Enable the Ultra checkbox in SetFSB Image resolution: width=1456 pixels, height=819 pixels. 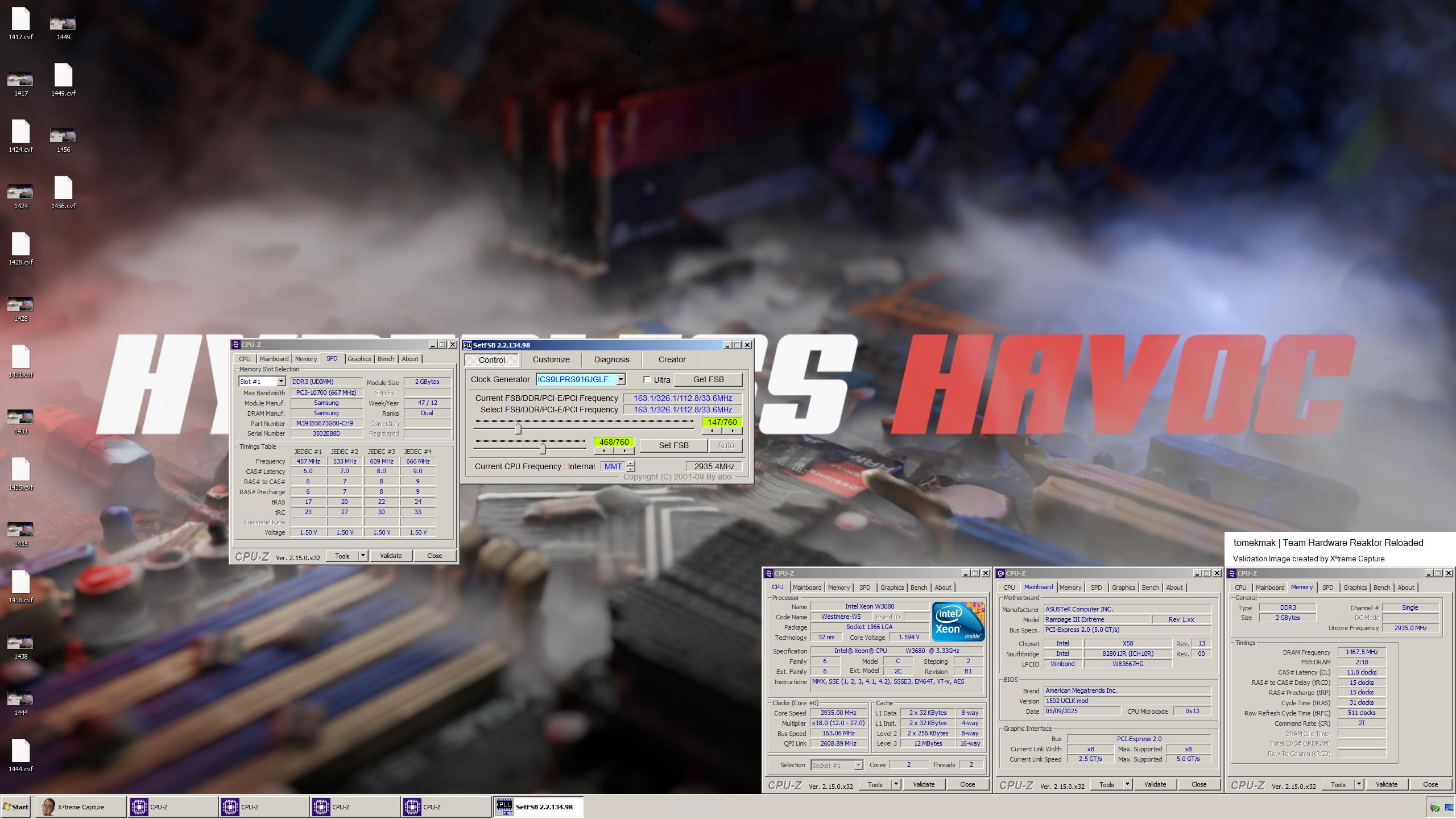[647, 380]
